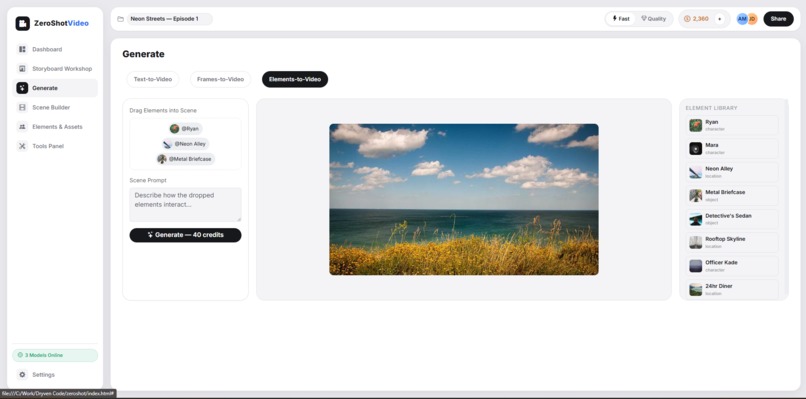Select Neon Alley thumbnail in Element Library
Screen dimensions: 806x399
695,172
